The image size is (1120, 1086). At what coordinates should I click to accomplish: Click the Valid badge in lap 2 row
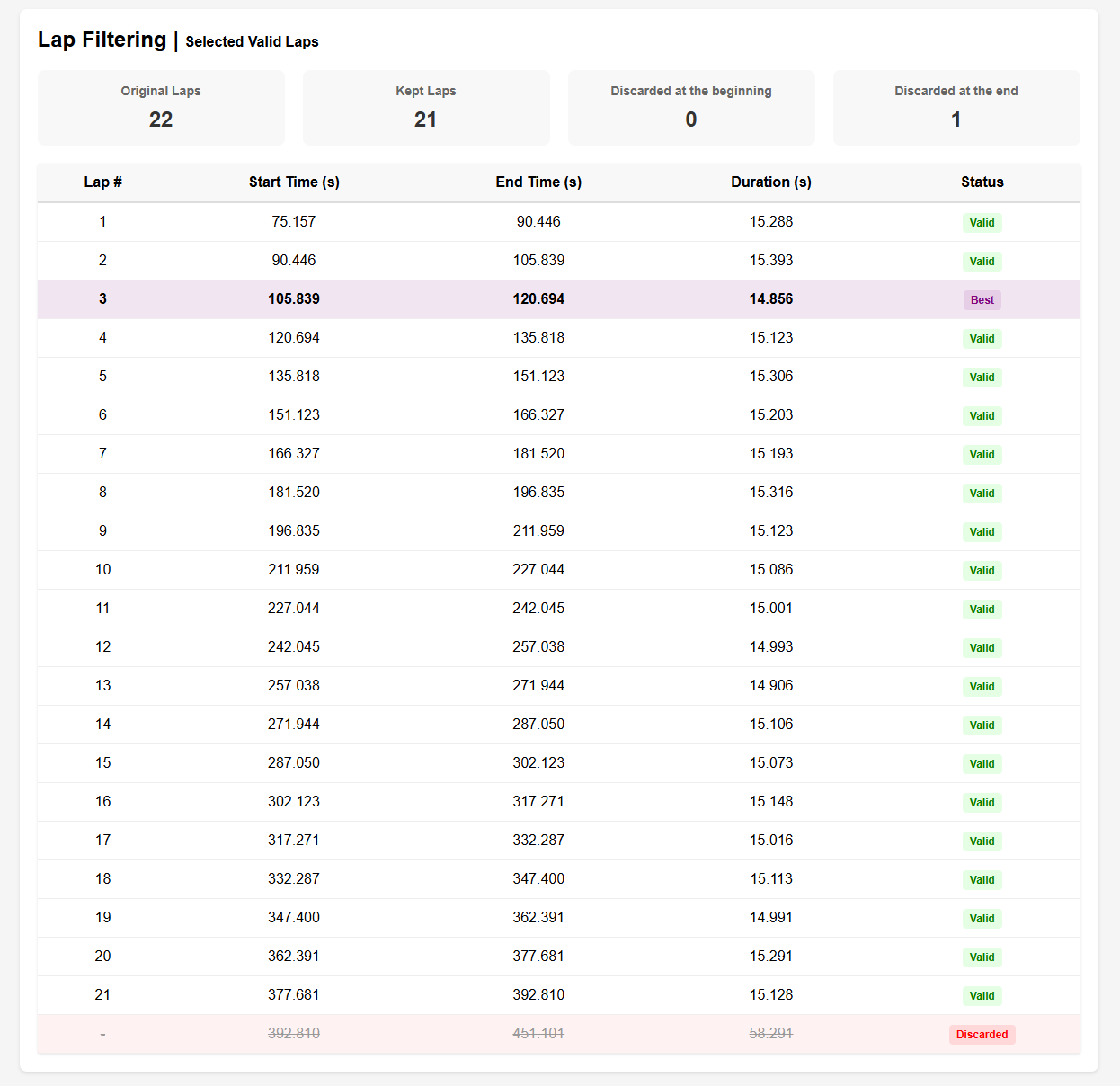click(x=982, y=262)
